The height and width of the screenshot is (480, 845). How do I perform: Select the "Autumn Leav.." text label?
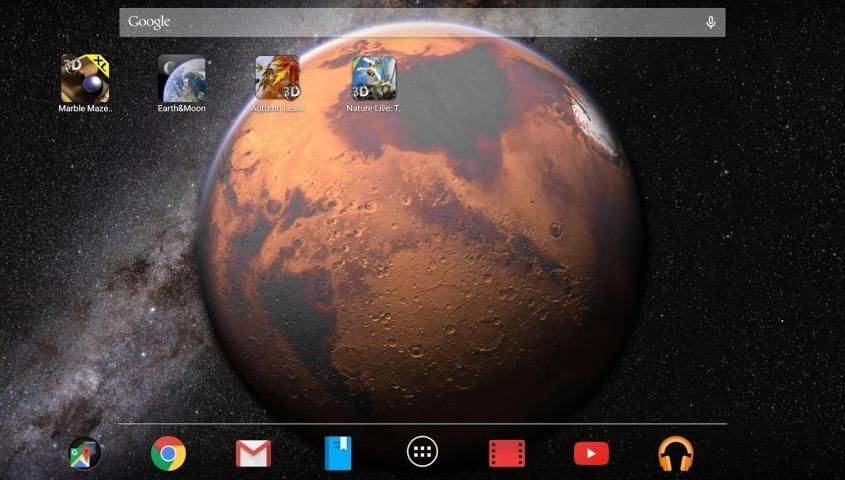coord(278,108)
